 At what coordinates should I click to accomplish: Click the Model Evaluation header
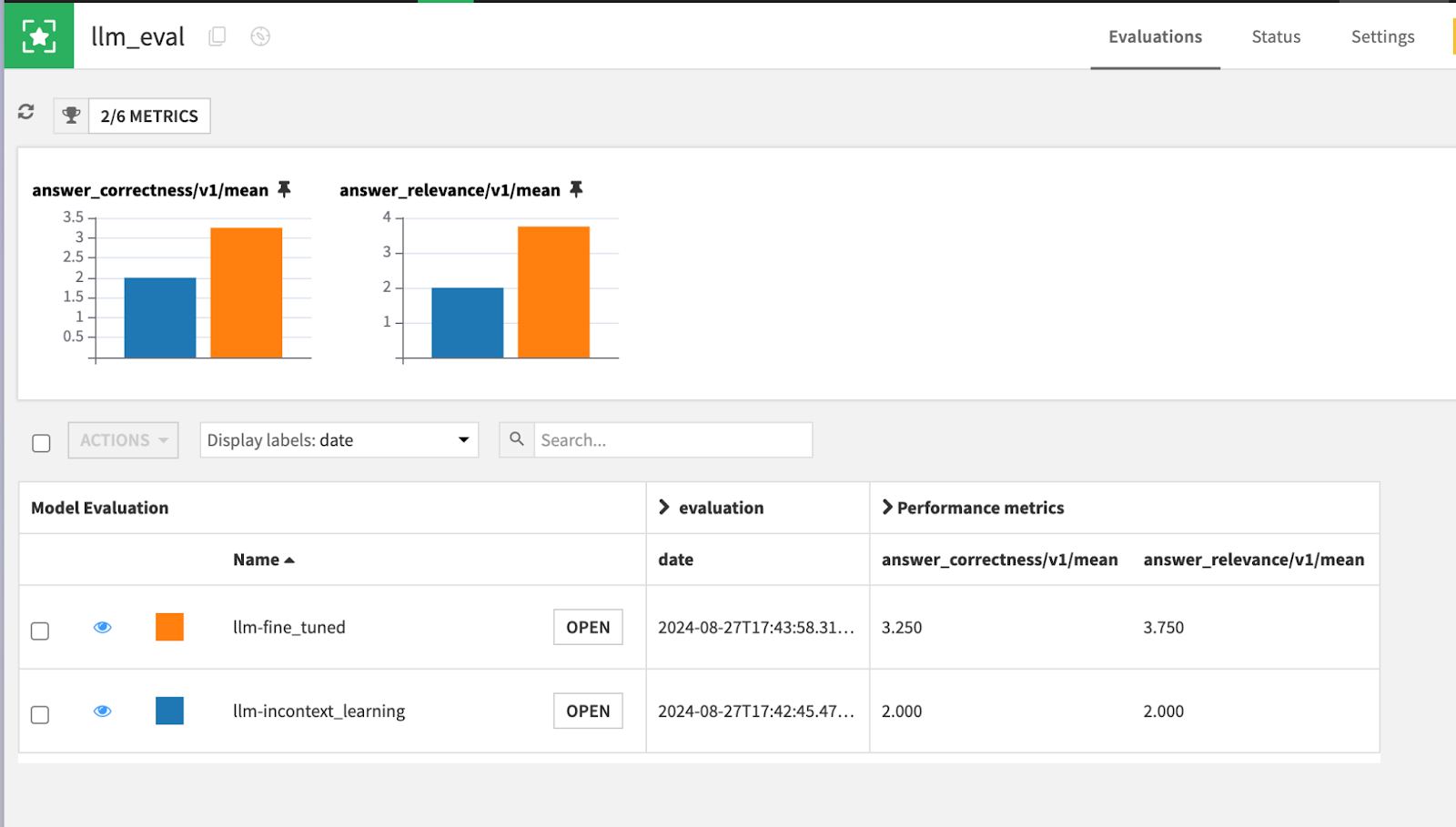[99, 508]
